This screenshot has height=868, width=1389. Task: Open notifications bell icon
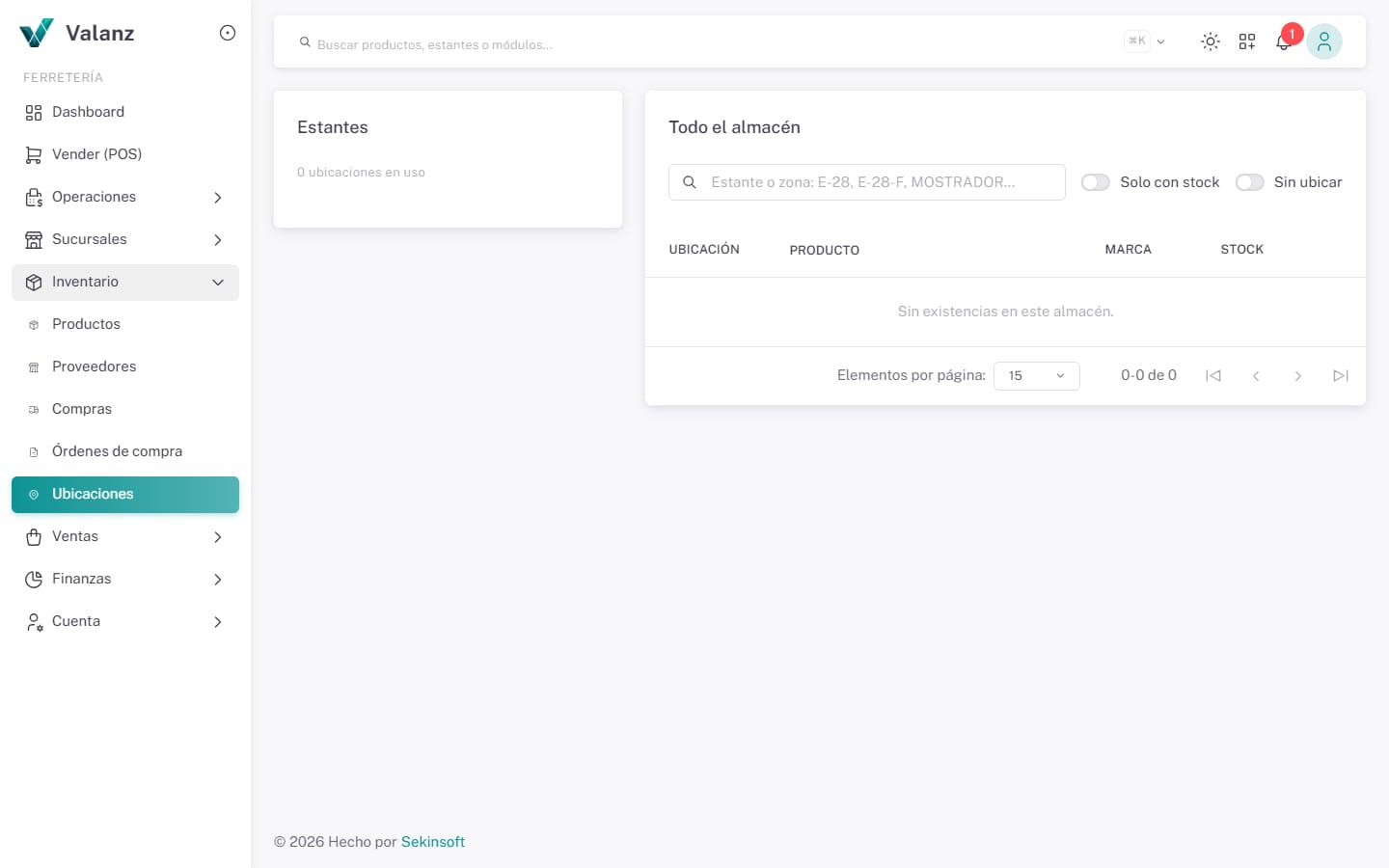point(1284,41)
